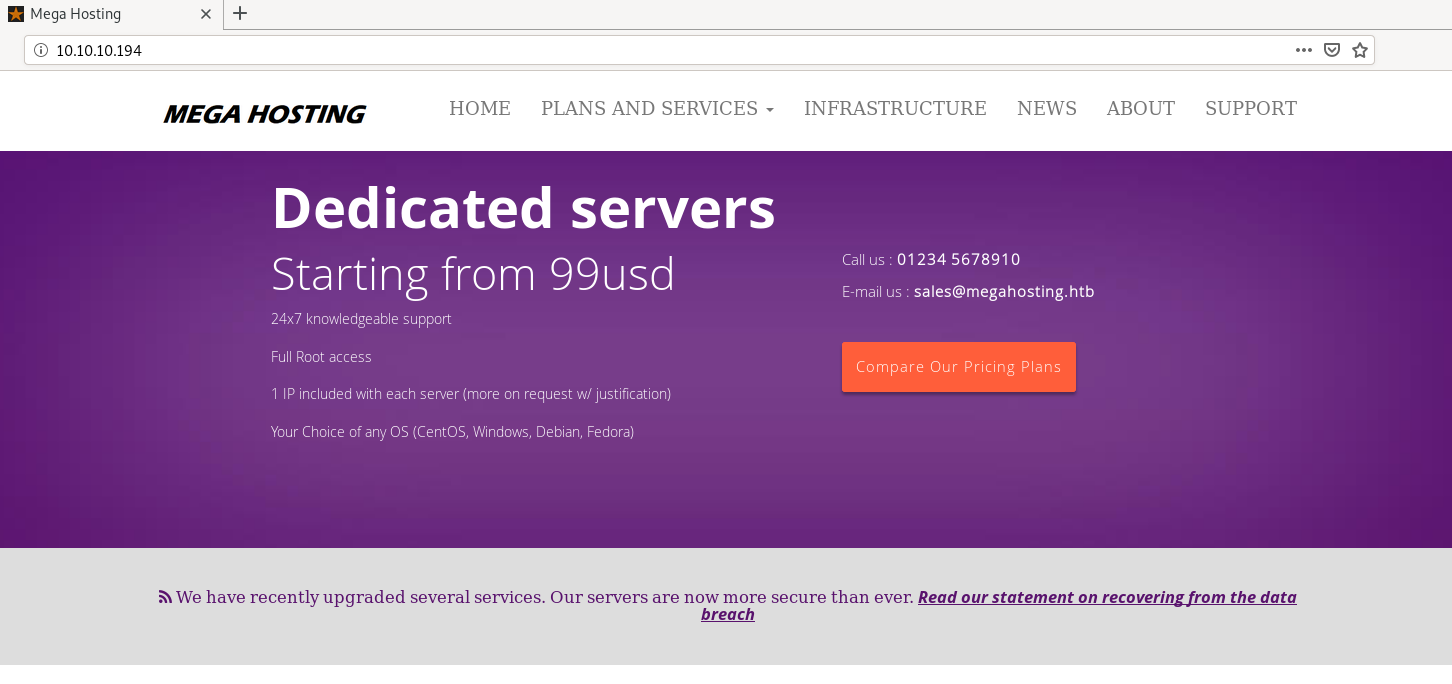The width and height of the screenshot is (1452, 684).
Task: Read the data breach recovery statement
Action: (1106, 597)
